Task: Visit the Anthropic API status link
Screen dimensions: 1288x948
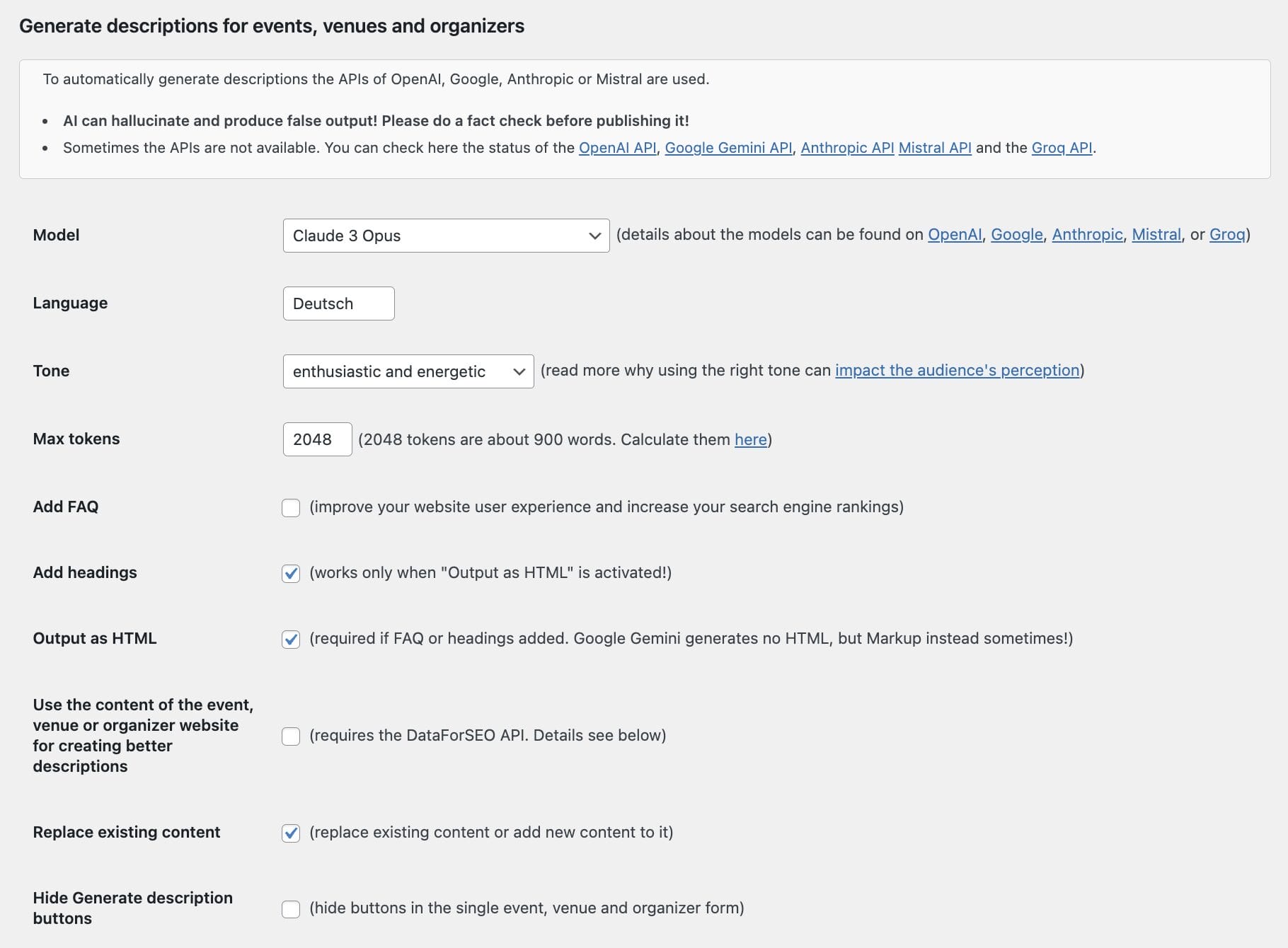Action: [847, 148]
